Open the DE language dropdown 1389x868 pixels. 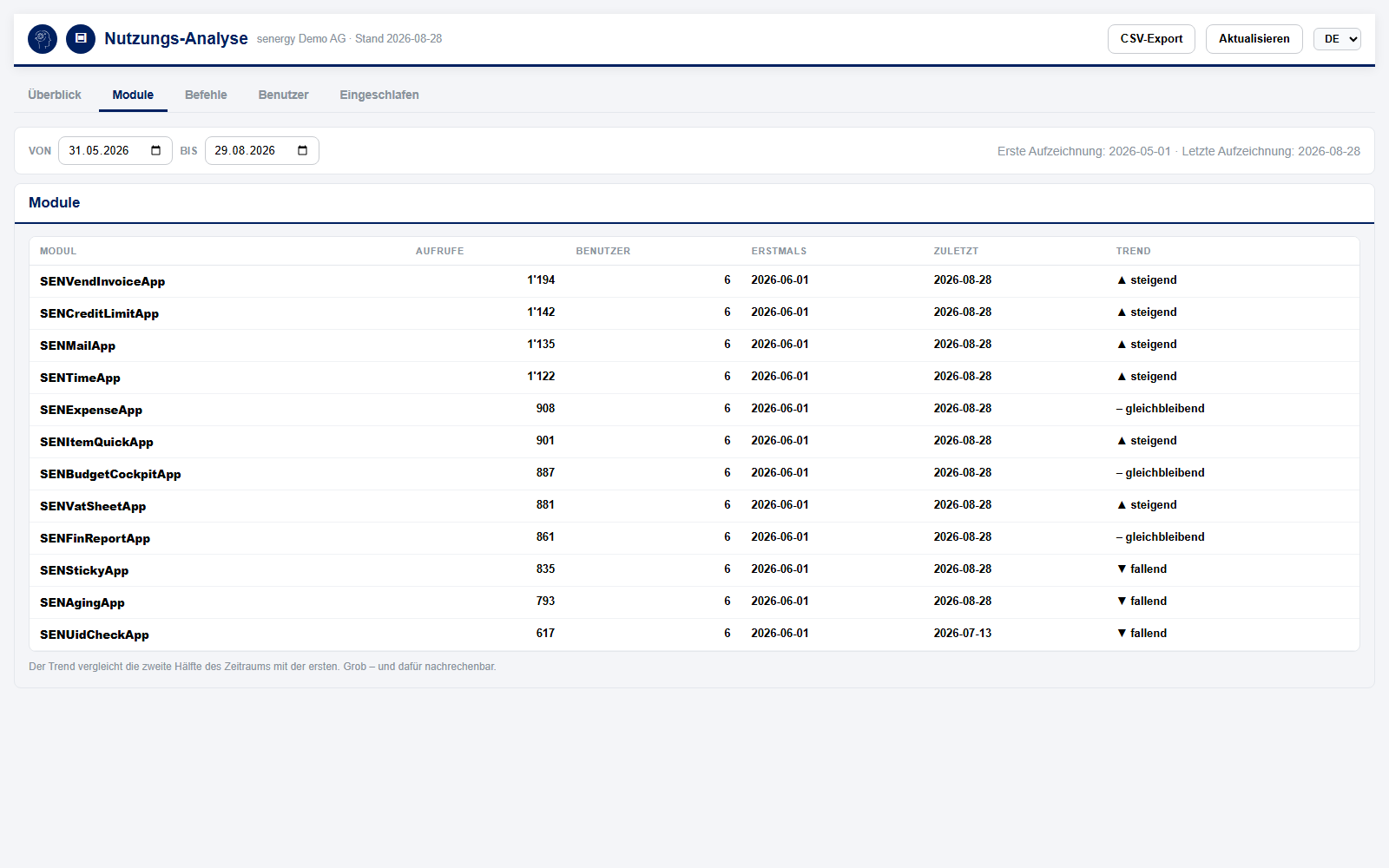pyautogui.click(x=1337, y=39)
